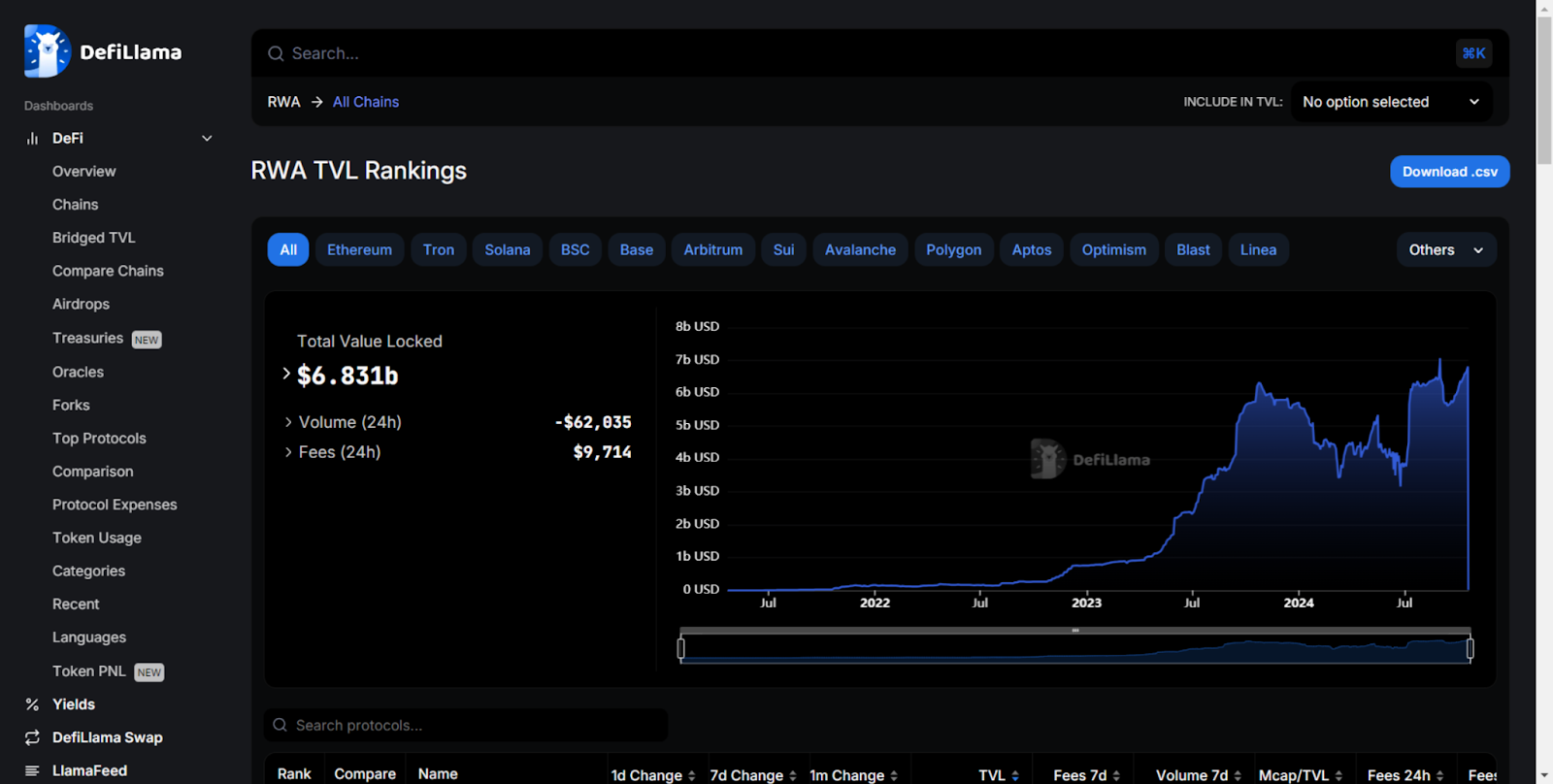
Task: Sort by 1m Change column arrows
Action: click(893, 775)
